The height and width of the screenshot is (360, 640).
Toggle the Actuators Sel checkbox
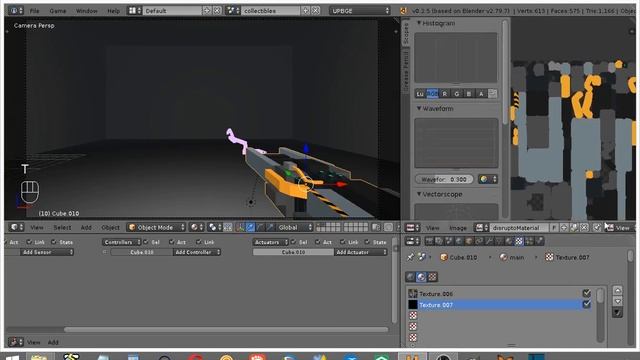(x=293, y=242)
